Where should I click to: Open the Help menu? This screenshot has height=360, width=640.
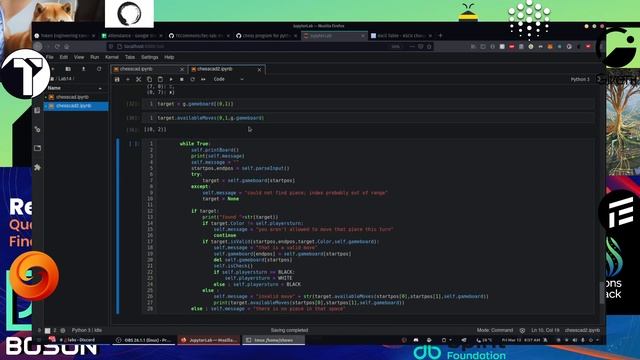pos(169,57)
